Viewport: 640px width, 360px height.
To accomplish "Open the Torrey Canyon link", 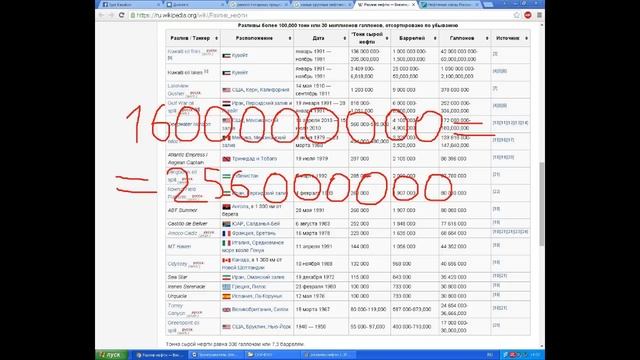I will (176, 309).
